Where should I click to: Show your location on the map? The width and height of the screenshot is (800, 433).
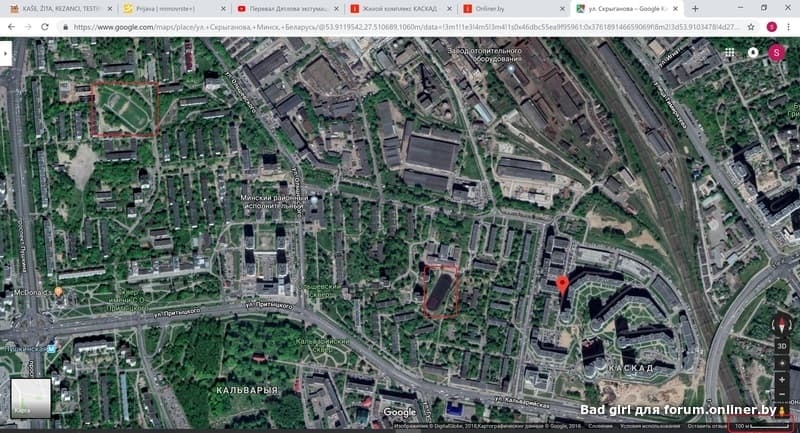click(782, 363)
